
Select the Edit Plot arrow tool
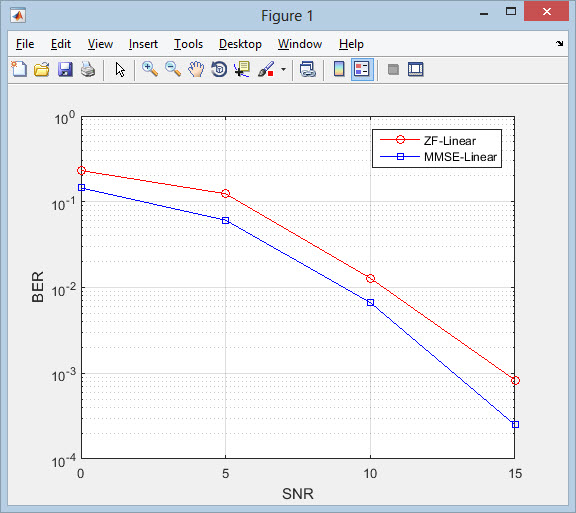(120, 69)
